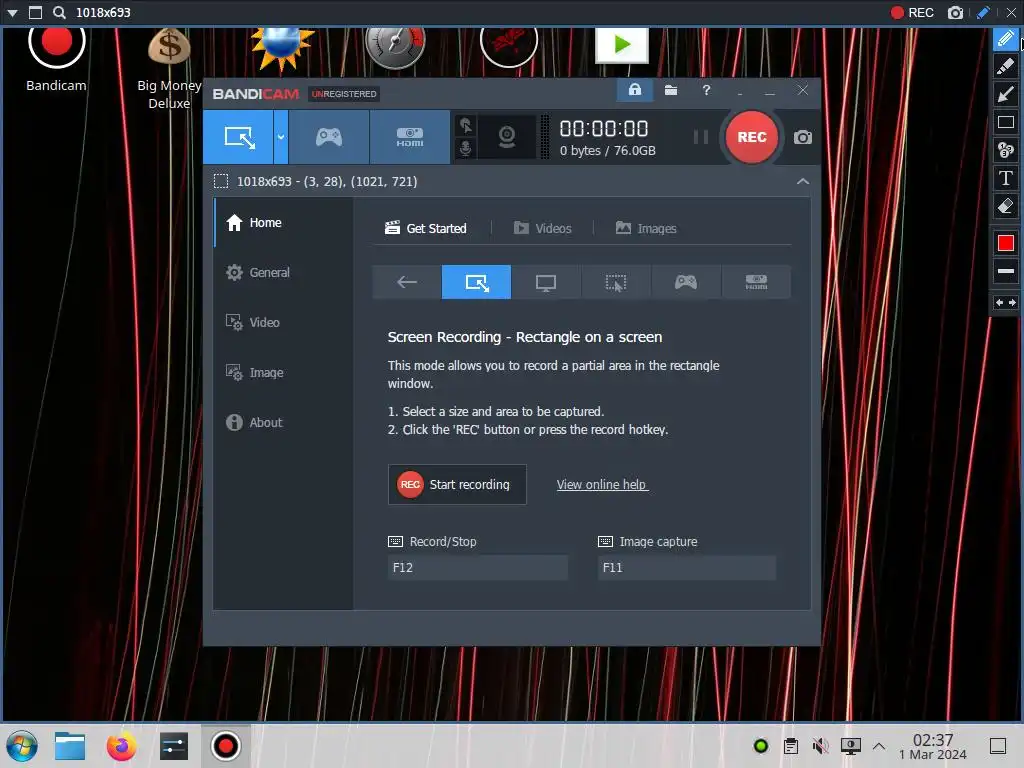Select the Rectangle drawing tool
The width and height of the screenshot is (1024, 768).
pyautogui.click(x=1006, y=122)
